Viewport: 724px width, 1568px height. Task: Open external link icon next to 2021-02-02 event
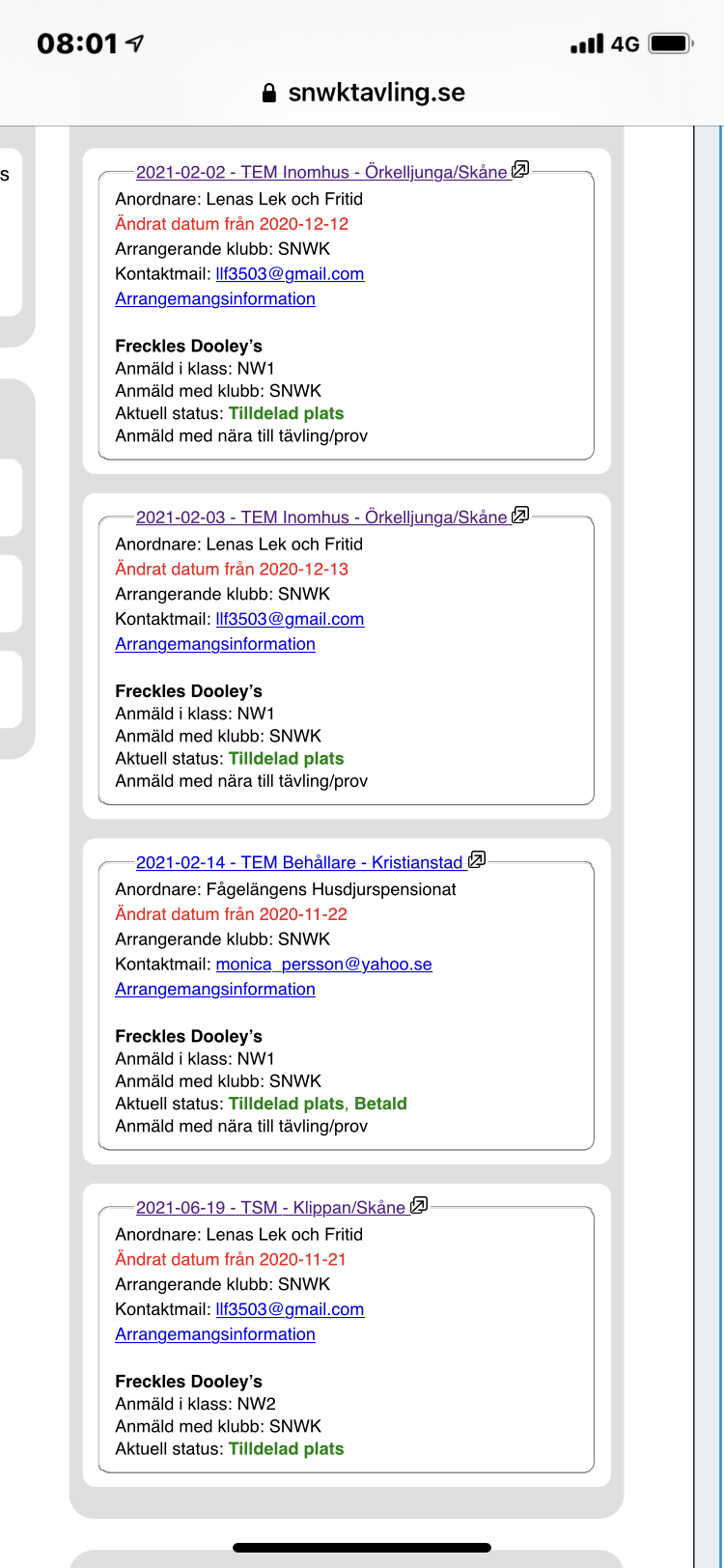pos(520,170)
